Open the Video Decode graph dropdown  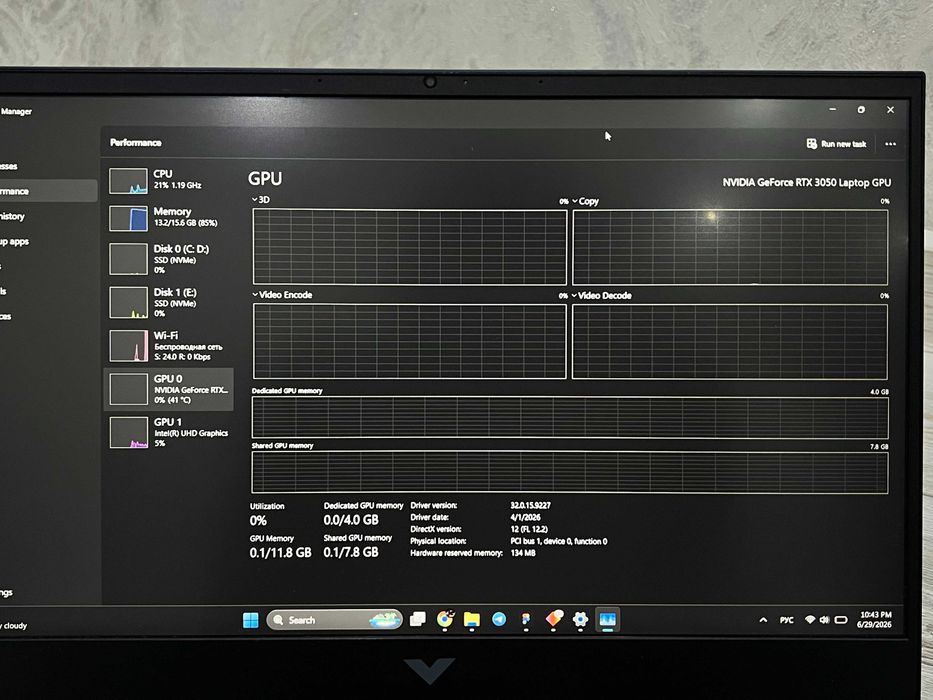pos(602,295)
